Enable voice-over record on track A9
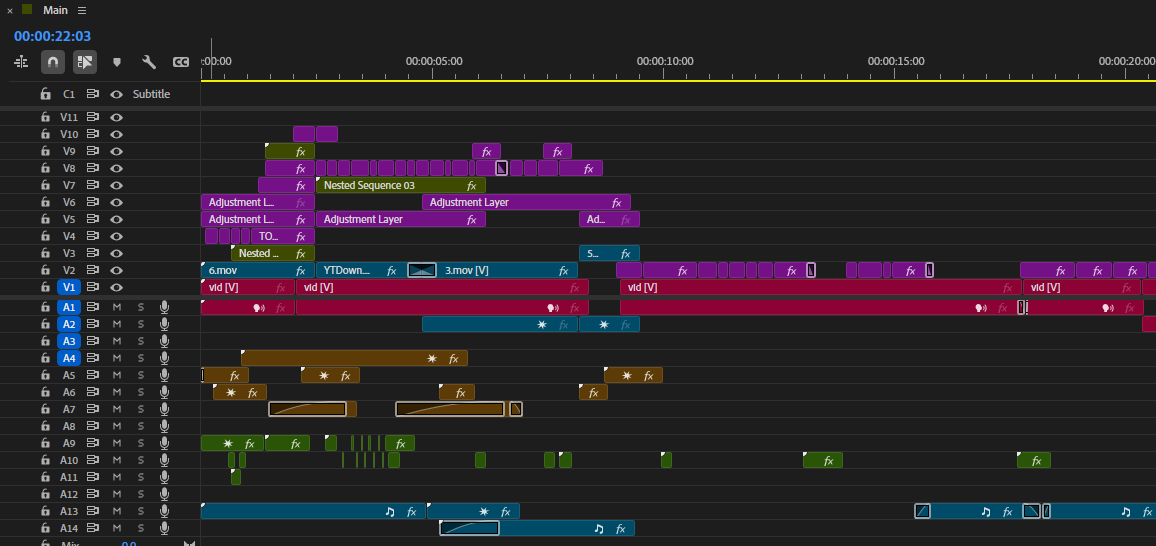 (164, 444)
